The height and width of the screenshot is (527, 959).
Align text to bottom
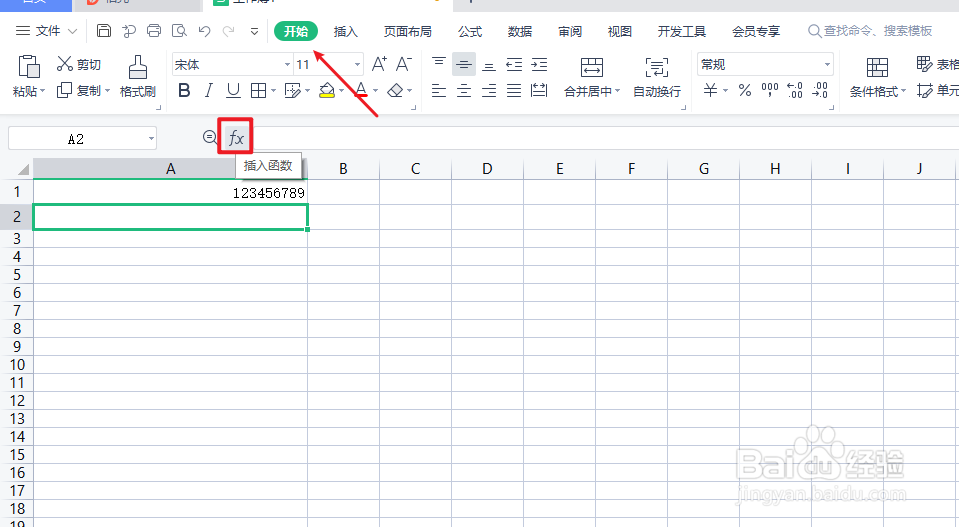[489, 64]
